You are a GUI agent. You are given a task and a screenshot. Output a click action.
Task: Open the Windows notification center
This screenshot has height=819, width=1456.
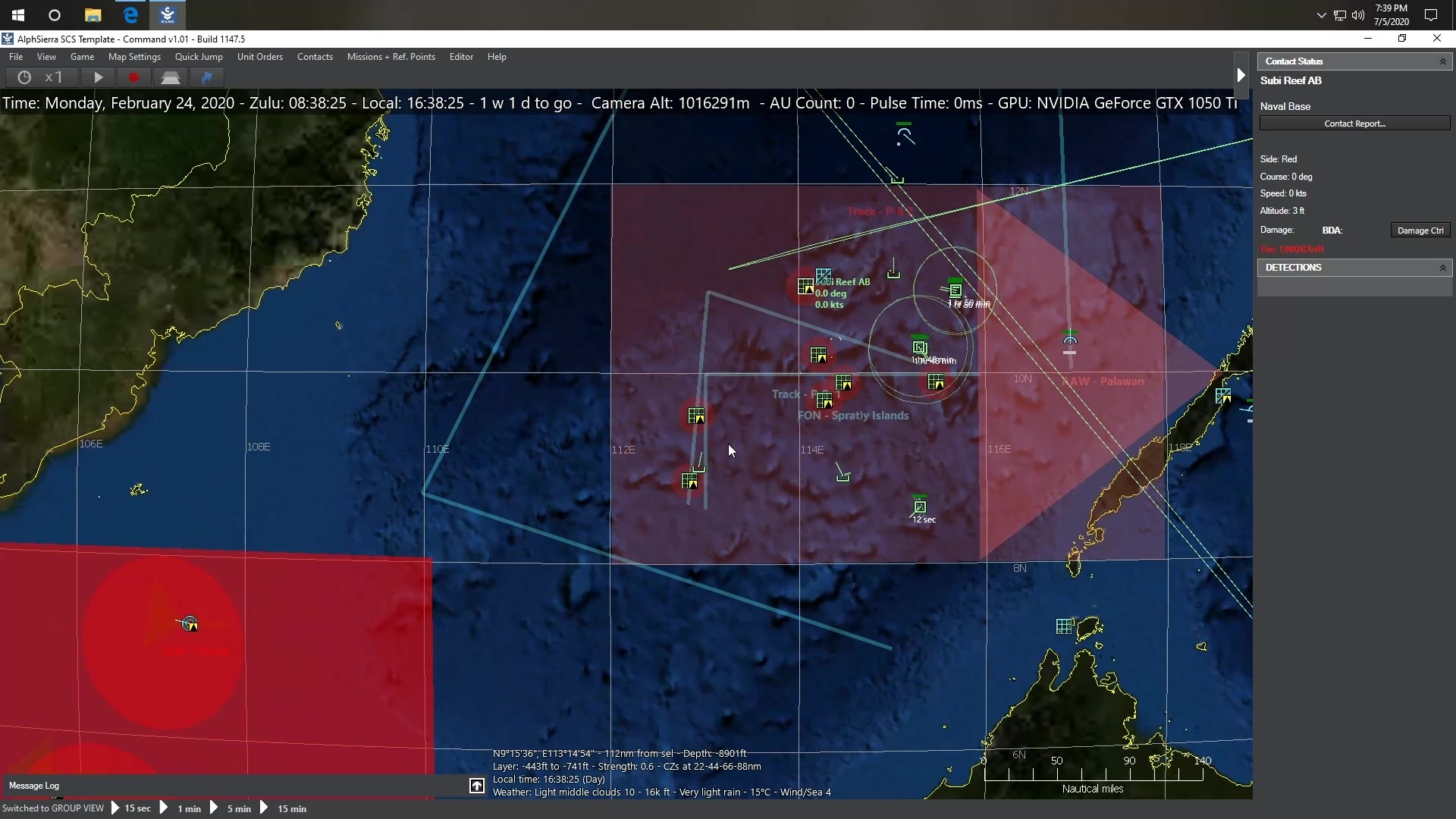pyautogui.click(x=1431, y=15)
